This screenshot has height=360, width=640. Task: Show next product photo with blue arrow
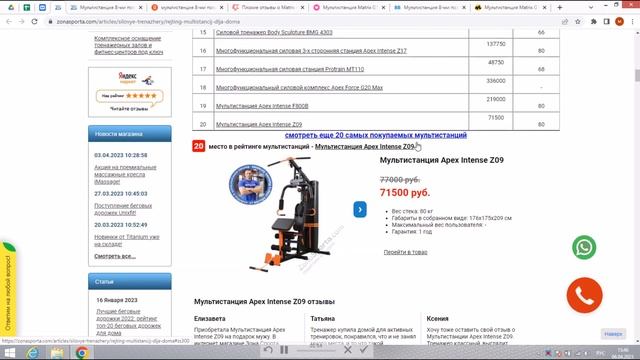click(360, 209)
